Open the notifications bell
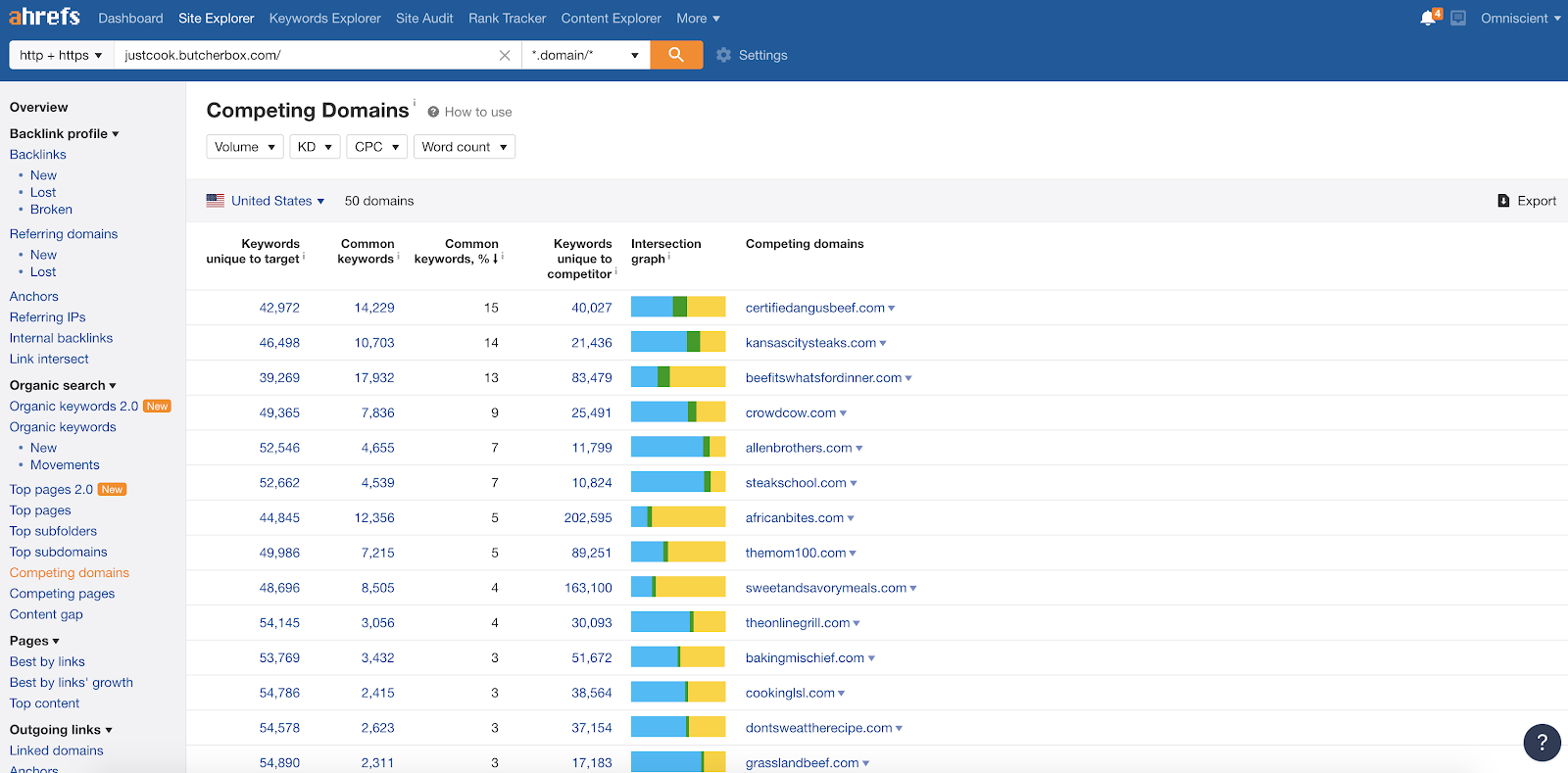 coord(1428,19)
